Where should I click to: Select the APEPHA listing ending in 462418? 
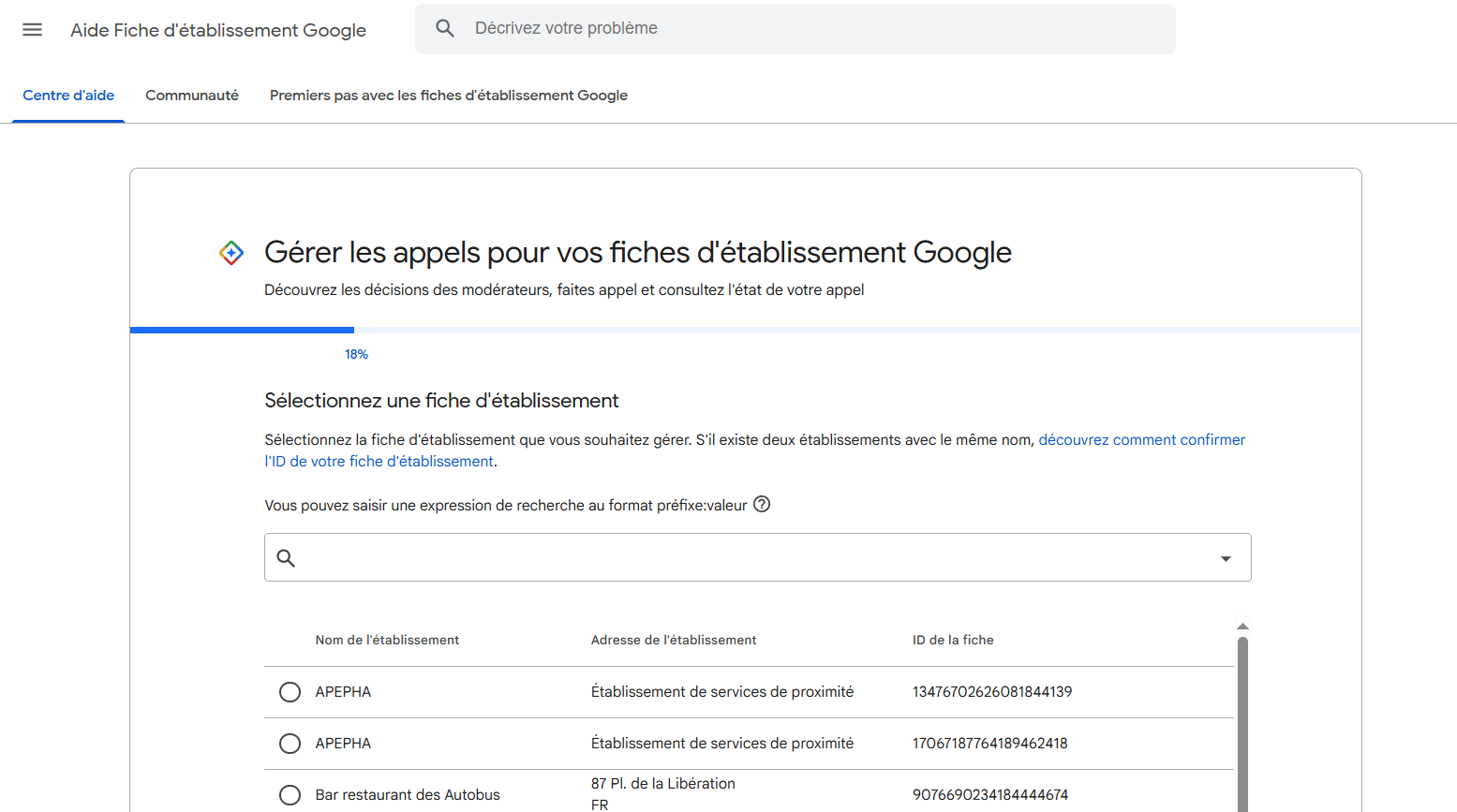click(x=290, y=744)
